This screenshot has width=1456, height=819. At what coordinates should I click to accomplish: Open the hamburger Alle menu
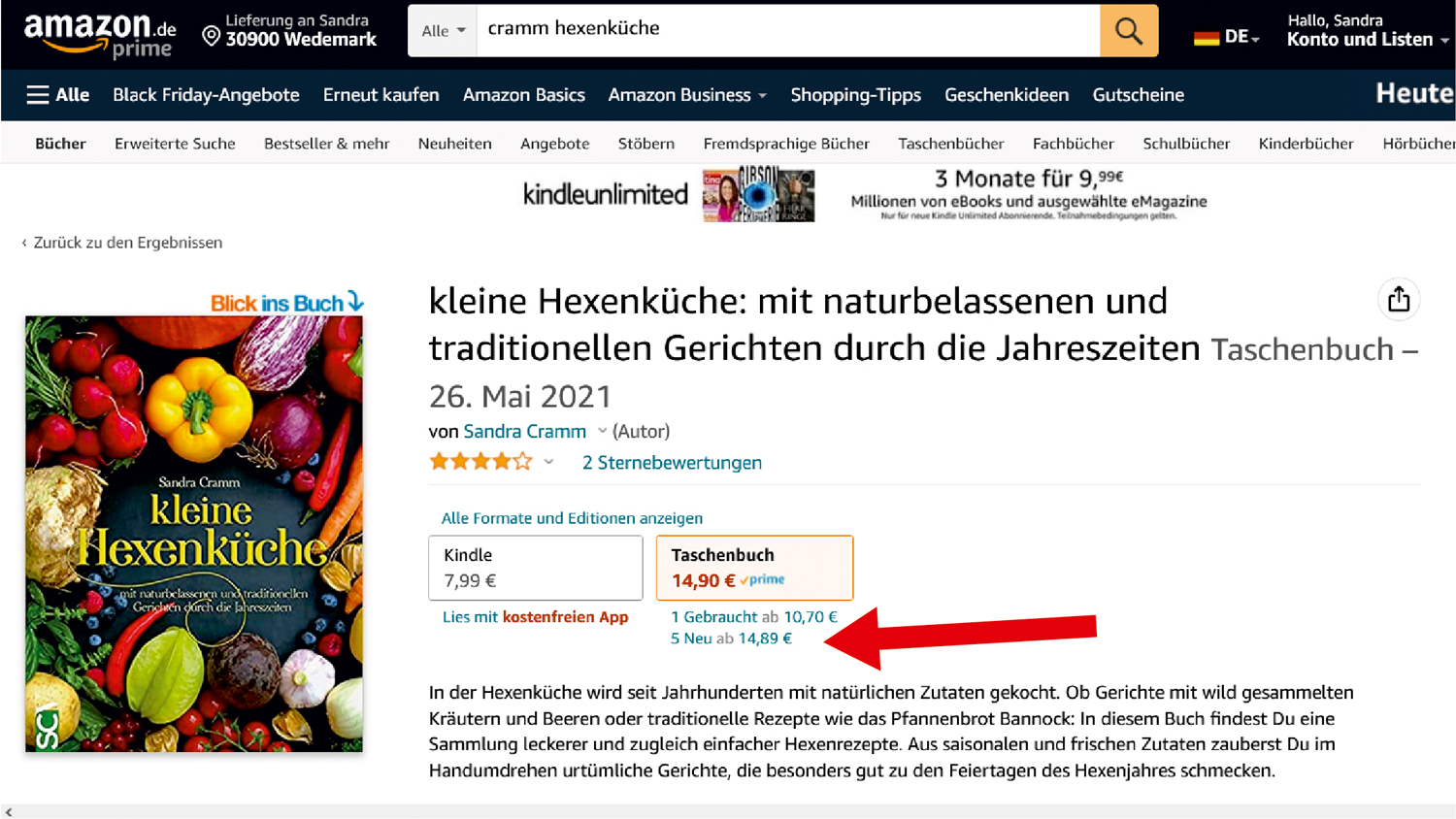pyautogui.click(x=58, y=95)
